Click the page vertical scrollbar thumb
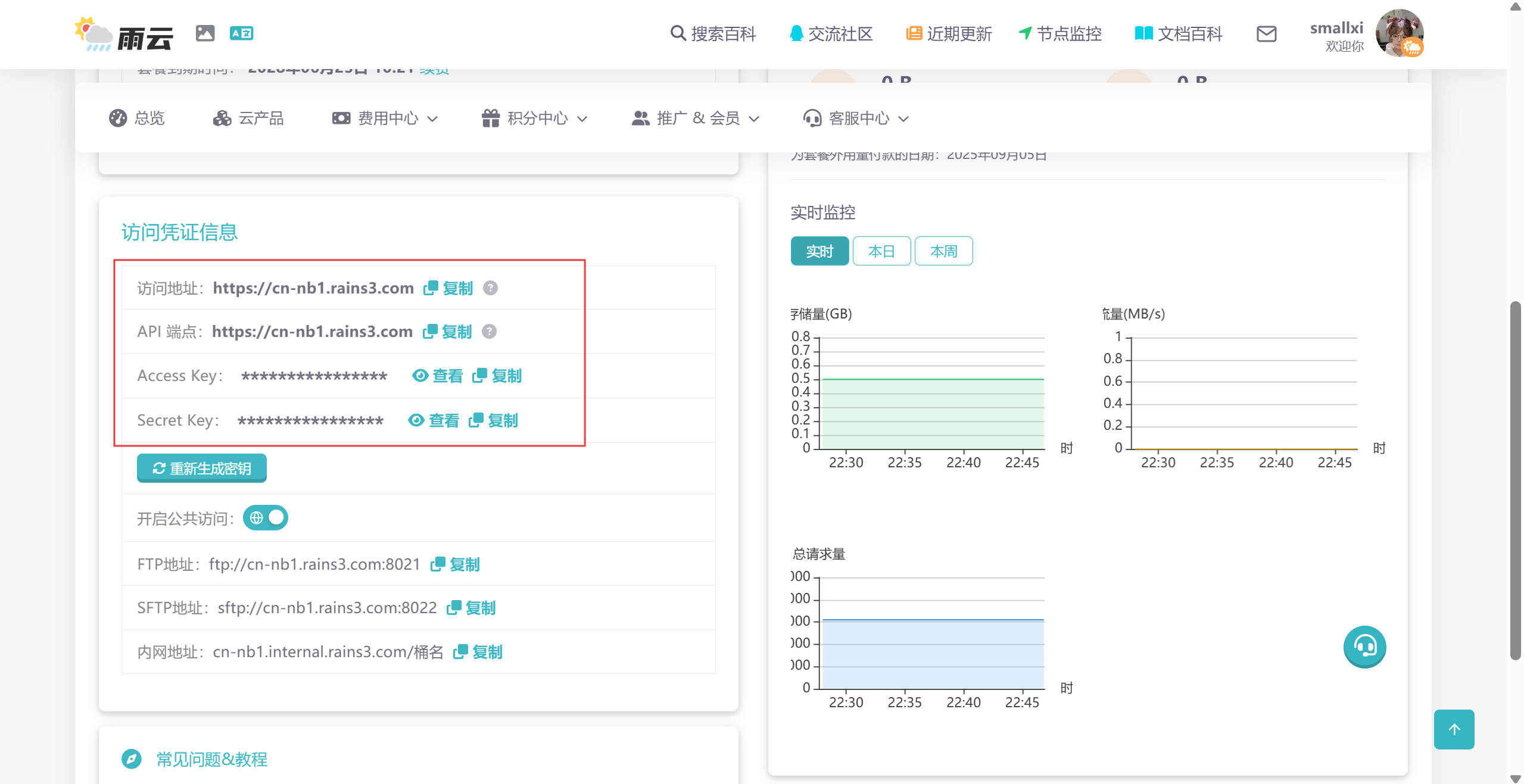The width and height of the screenshot is (1524, 784). (x=1515, y=480)
